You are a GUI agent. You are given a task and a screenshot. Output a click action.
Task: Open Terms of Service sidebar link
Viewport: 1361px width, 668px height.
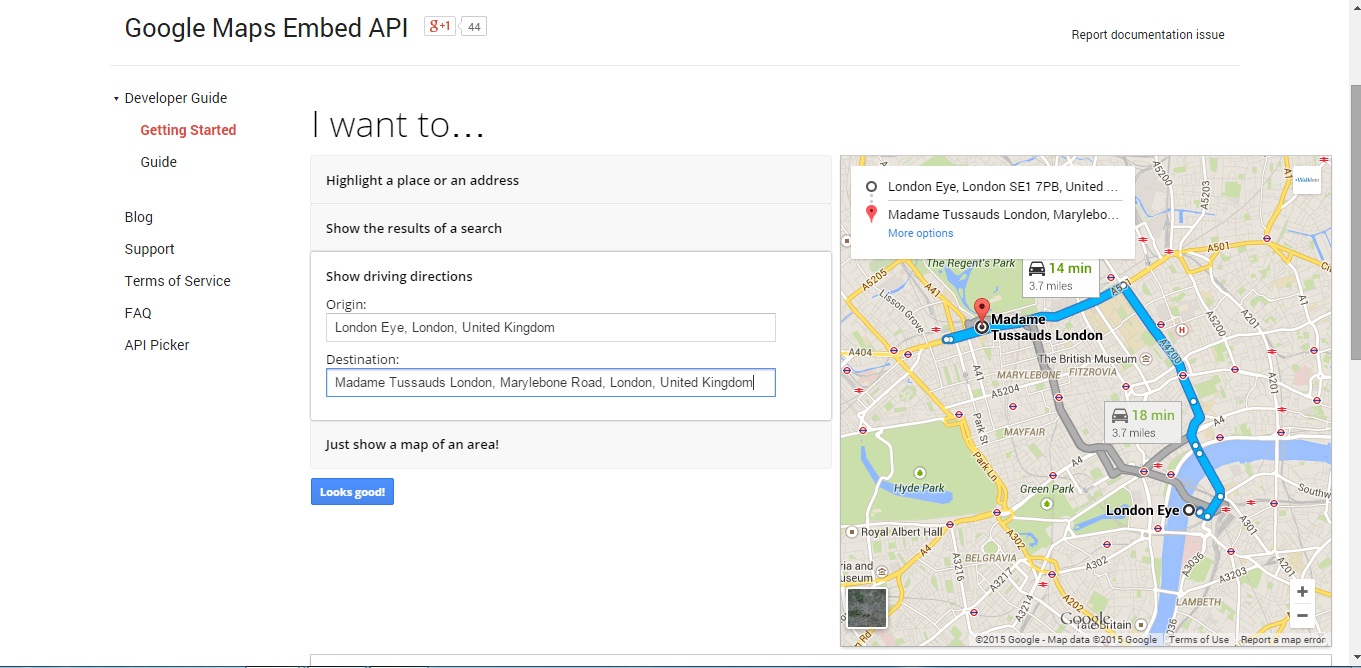177,281
